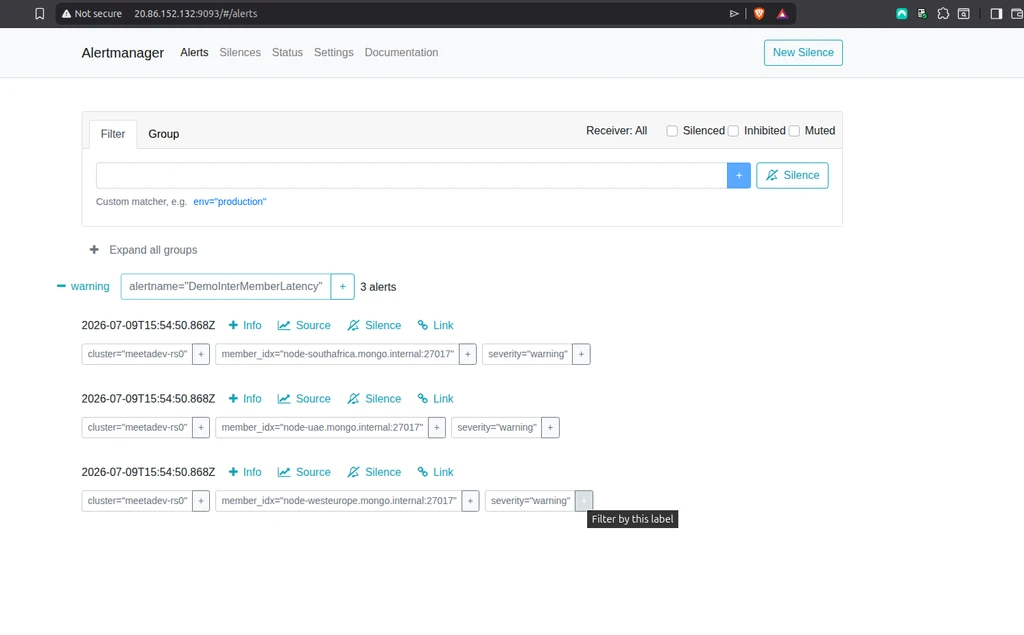The image size is (1024, 635).
Task: Go to Settings page
Action: [334, 52]
